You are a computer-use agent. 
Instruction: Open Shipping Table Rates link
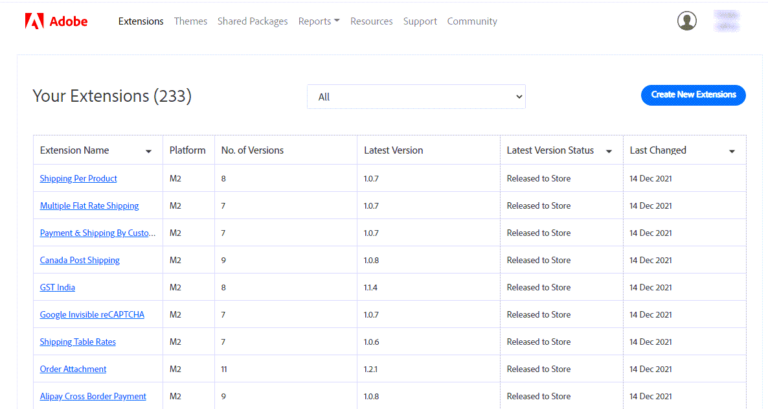(x=77, y=342)
